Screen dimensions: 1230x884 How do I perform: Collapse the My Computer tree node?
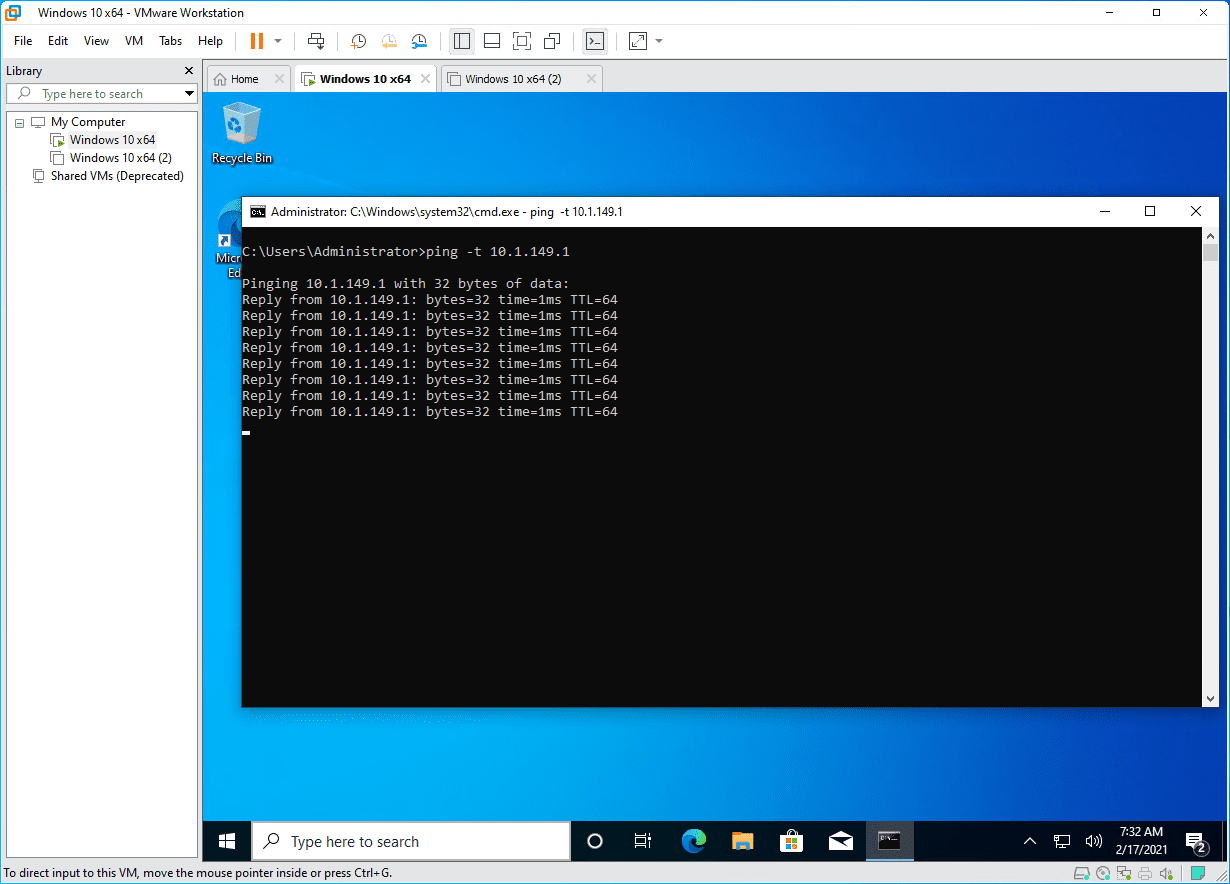click(x=19, y=122)
